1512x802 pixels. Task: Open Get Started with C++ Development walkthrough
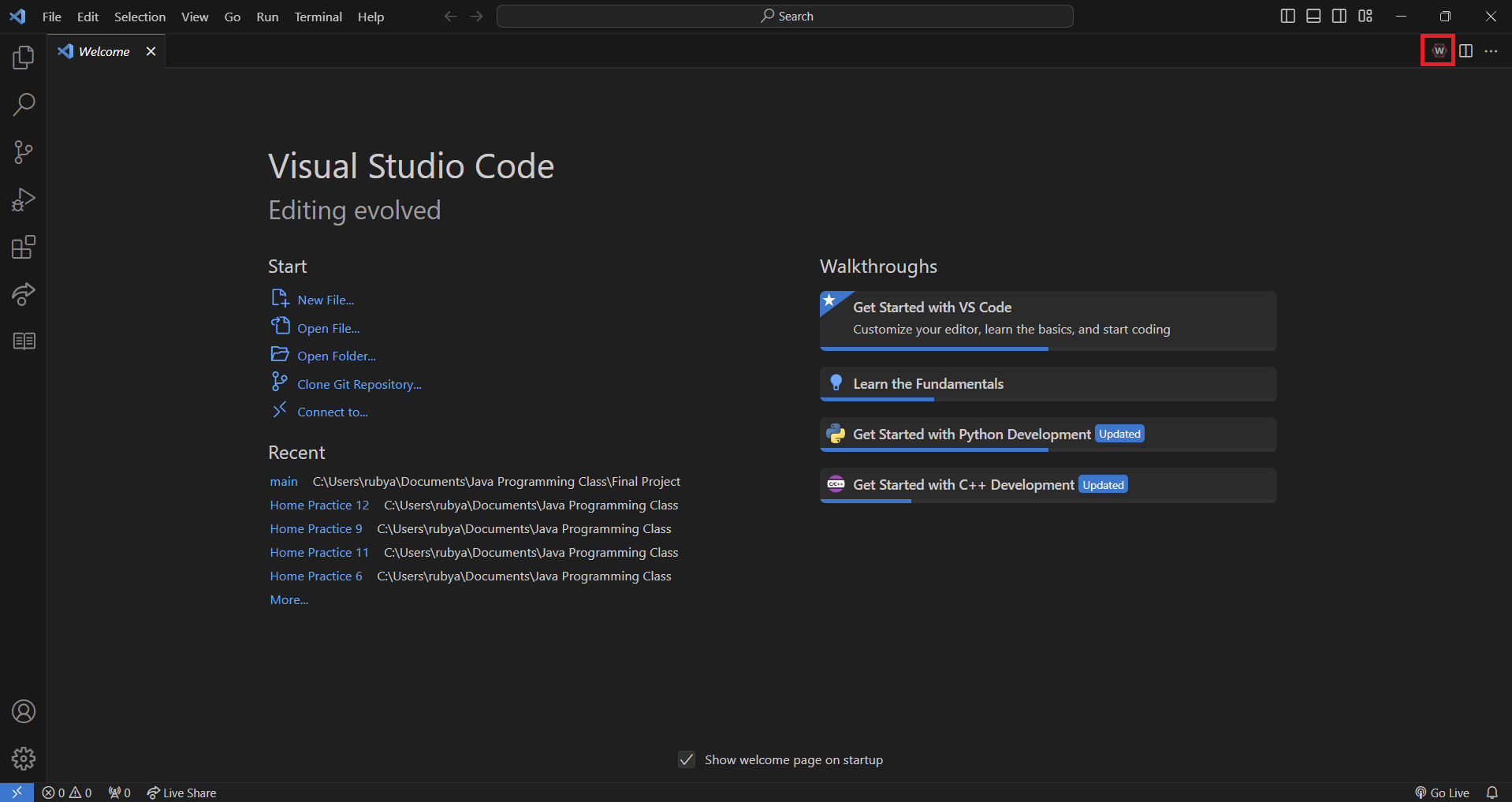point(1048,485)
